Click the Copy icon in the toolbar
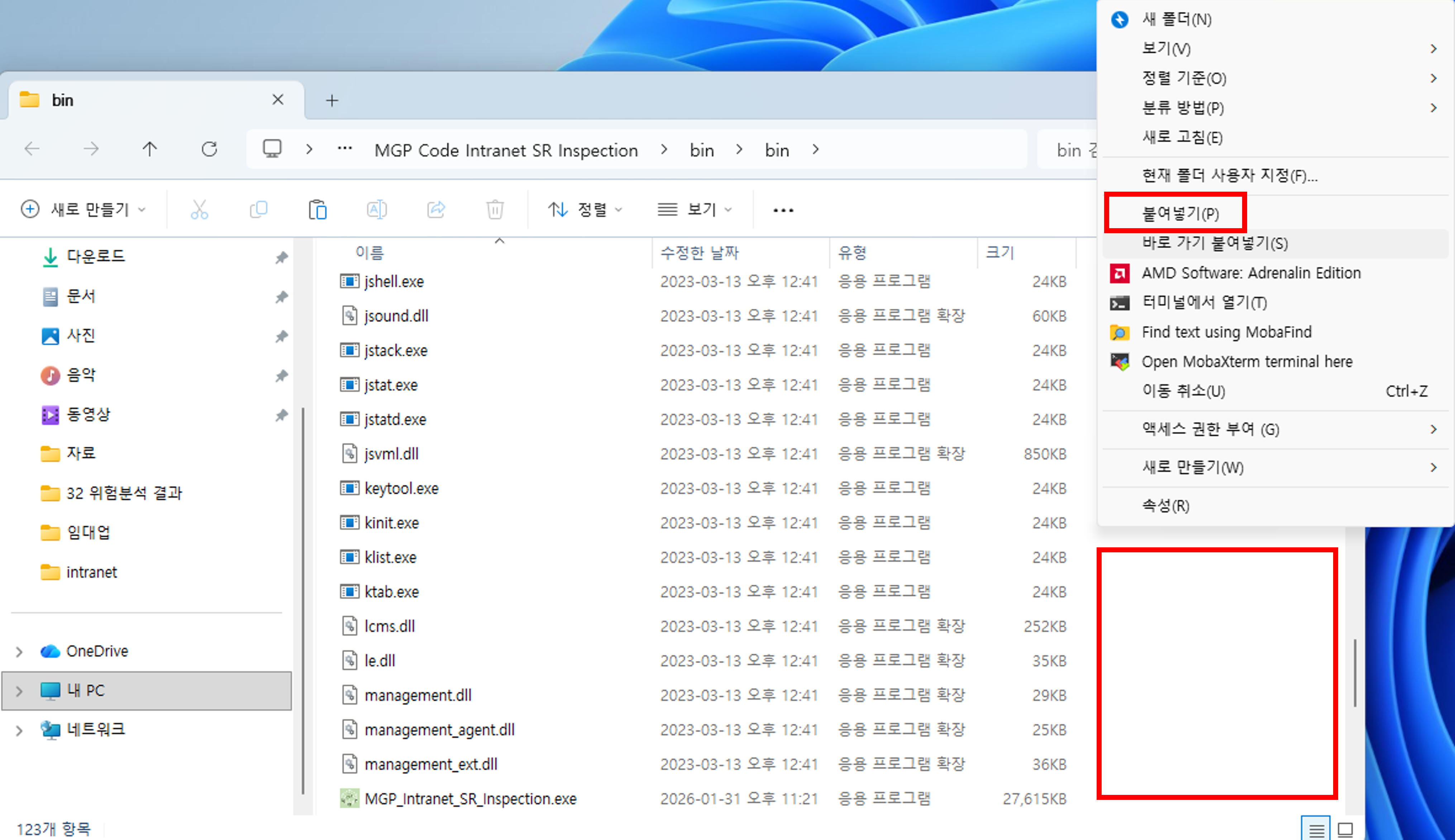The height and width of the screenshot is (840, 1455). [258, 209]
